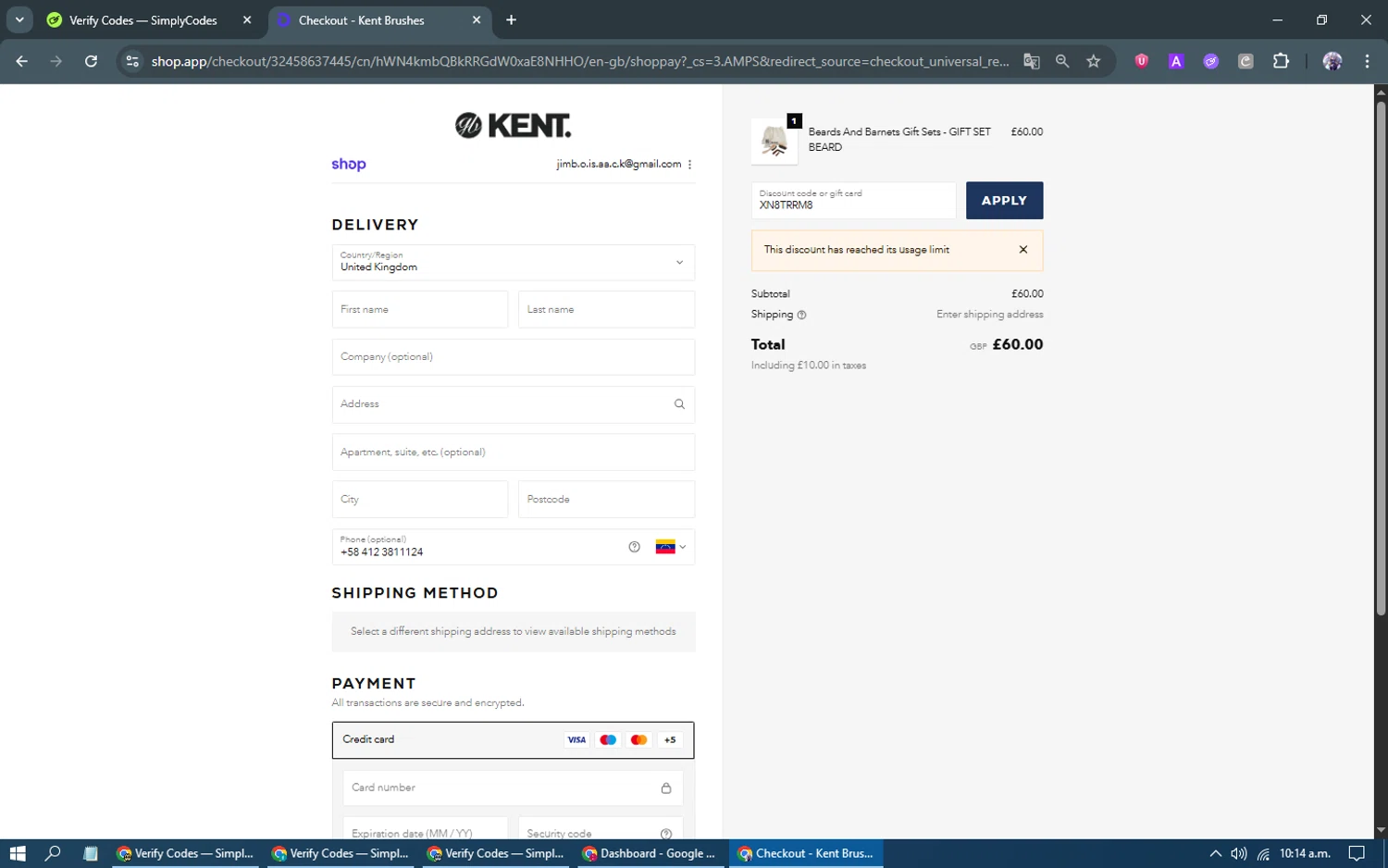Open a new browser tab

tap(511, 19)
